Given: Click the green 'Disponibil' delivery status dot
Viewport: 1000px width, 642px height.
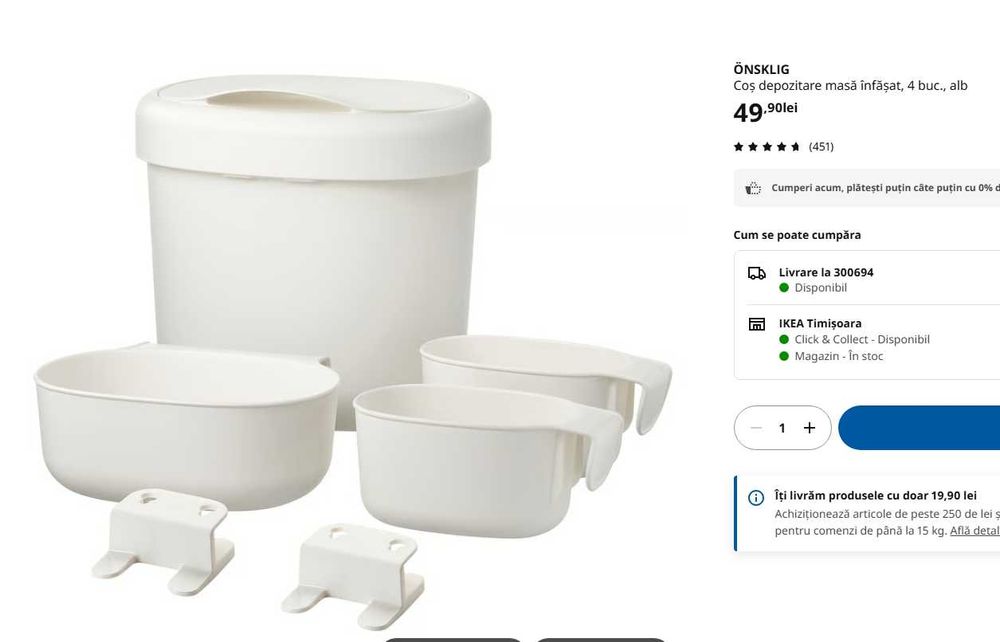Looking at the screenshot, I should [x=784, y=288].
